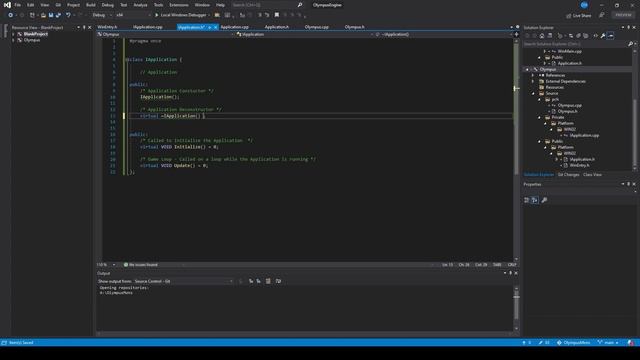
Task: Expand Olympus in Resource View
Action: [x=13, y=40]
